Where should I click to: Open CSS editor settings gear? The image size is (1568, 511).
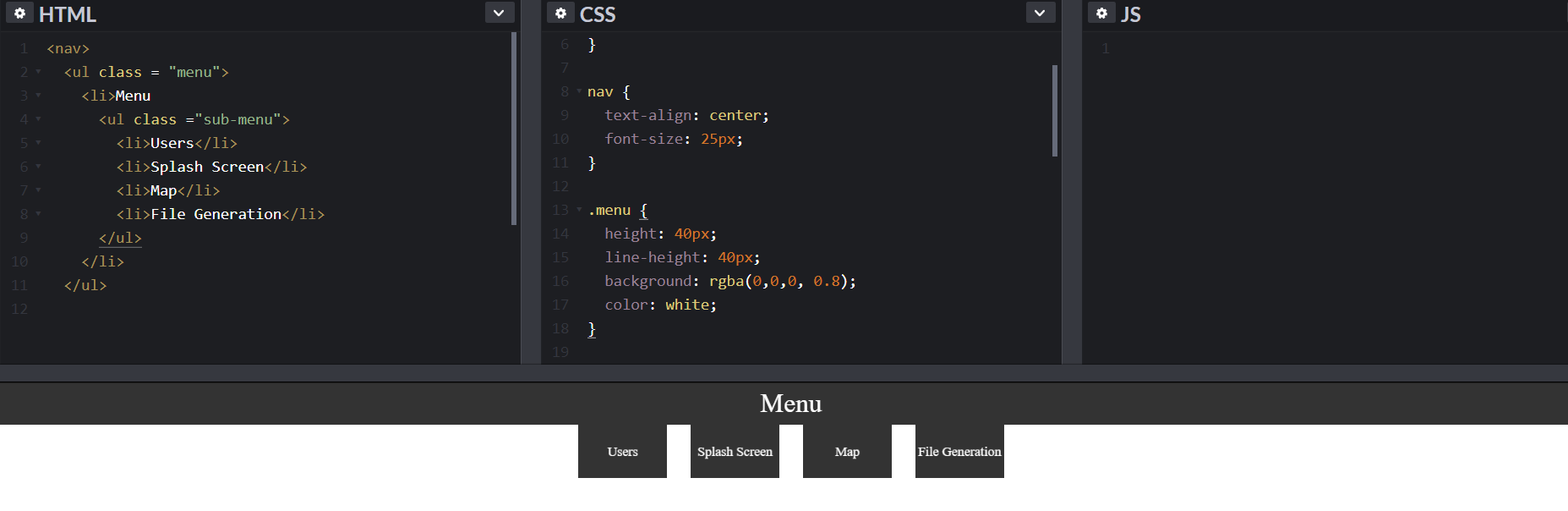pyautogui.click(x=560, y=14)
